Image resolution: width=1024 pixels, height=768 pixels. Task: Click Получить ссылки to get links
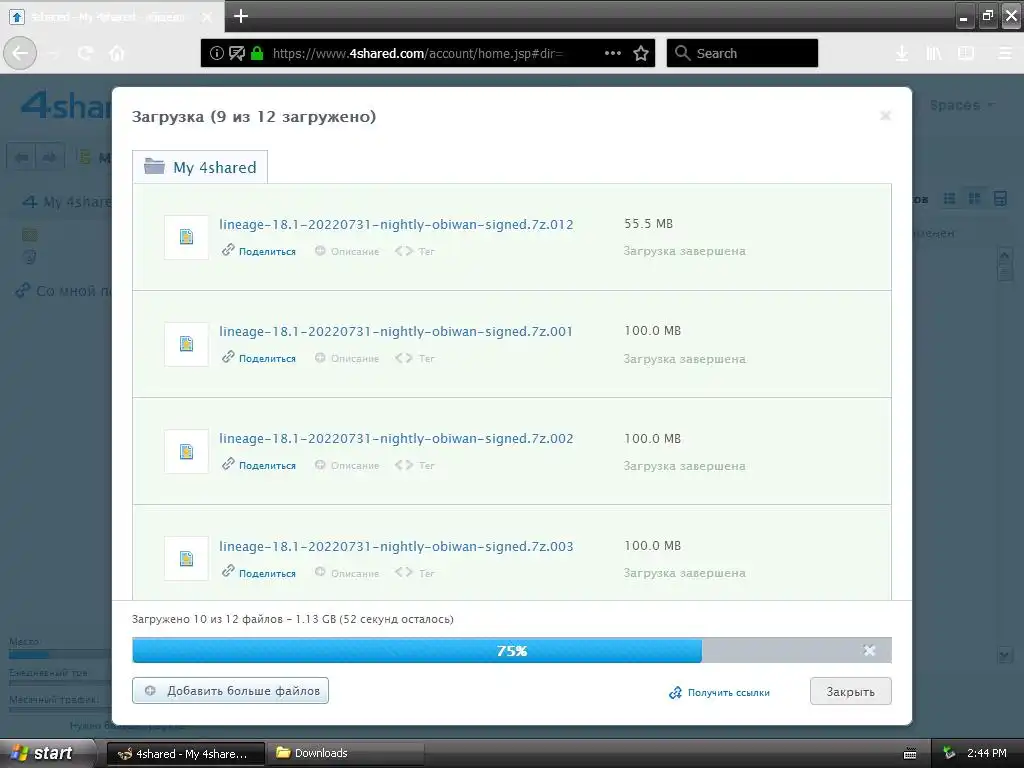click(x=719, y=692)
